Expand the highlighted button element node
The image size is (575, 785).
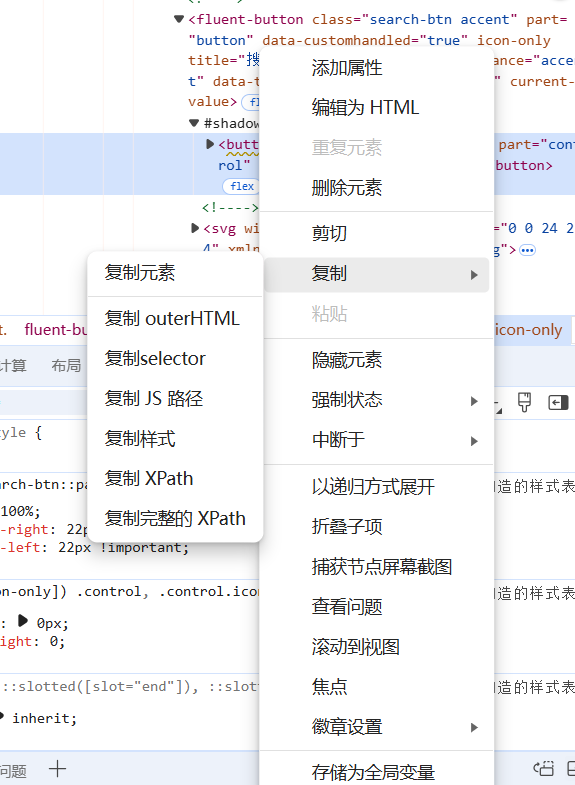210,145
